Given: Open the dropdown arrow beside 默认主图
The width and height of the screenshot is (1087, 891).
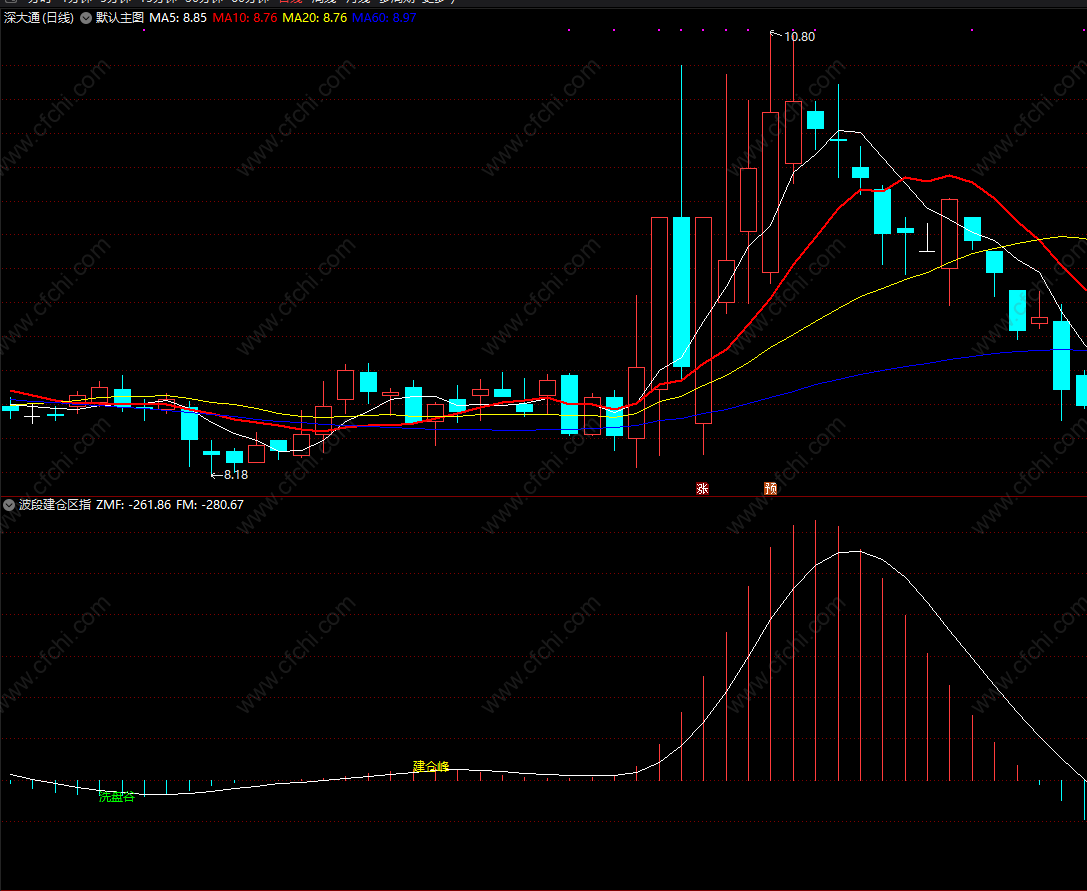Looking at the screenshot, I should [x=86, y=18].
